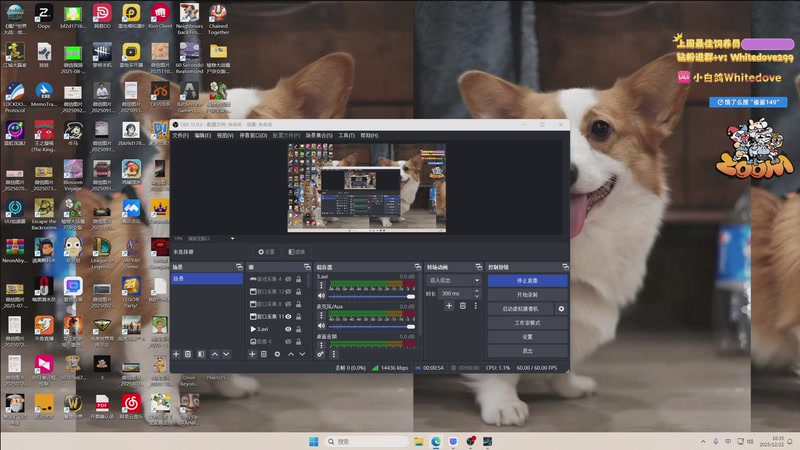
Task: Undock the Scene Transitions panel float icon
Action: (x=478, y=267)
